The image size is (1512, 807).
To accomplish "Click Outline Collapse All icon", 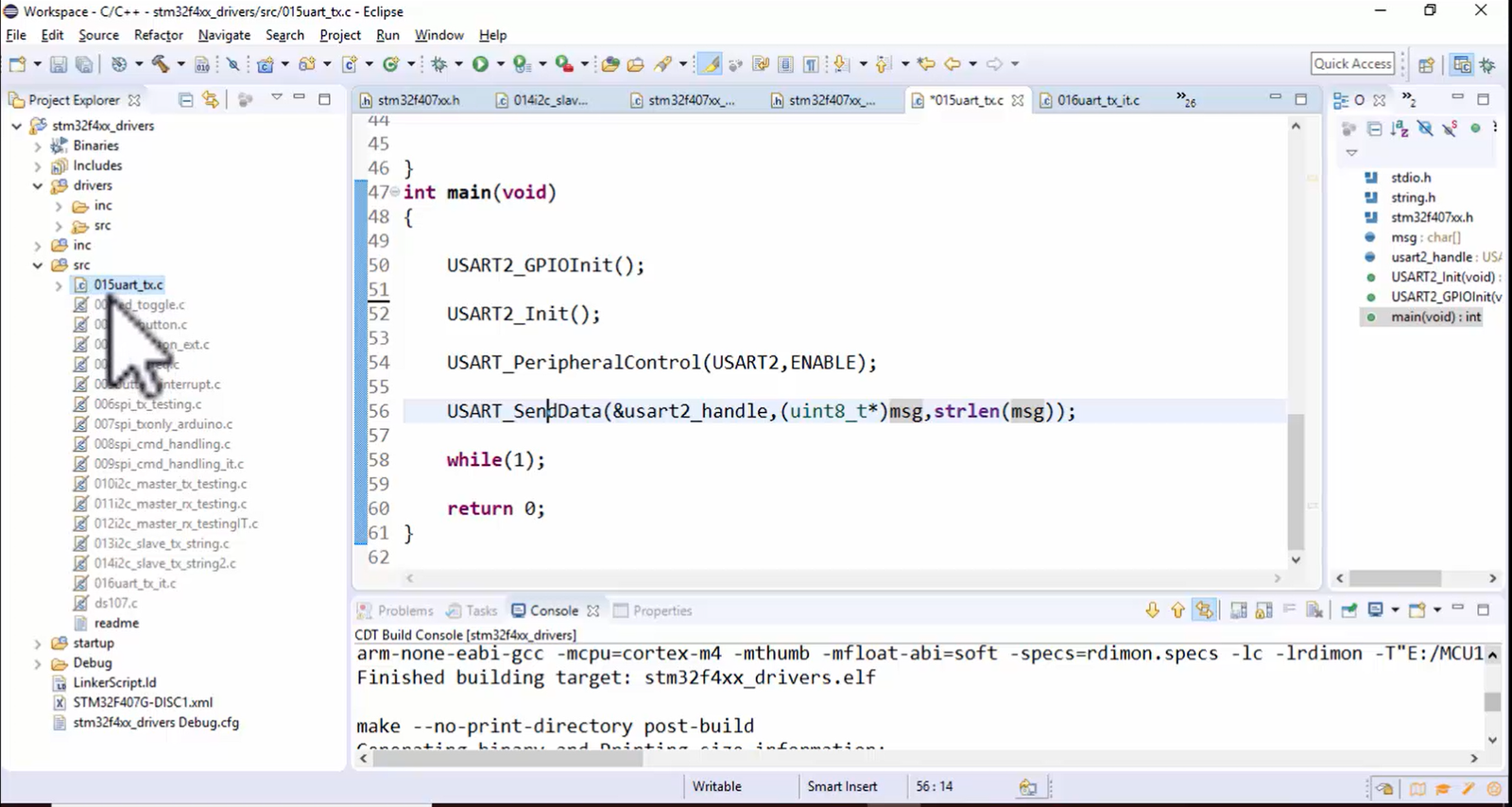I will coord(1375,129).
